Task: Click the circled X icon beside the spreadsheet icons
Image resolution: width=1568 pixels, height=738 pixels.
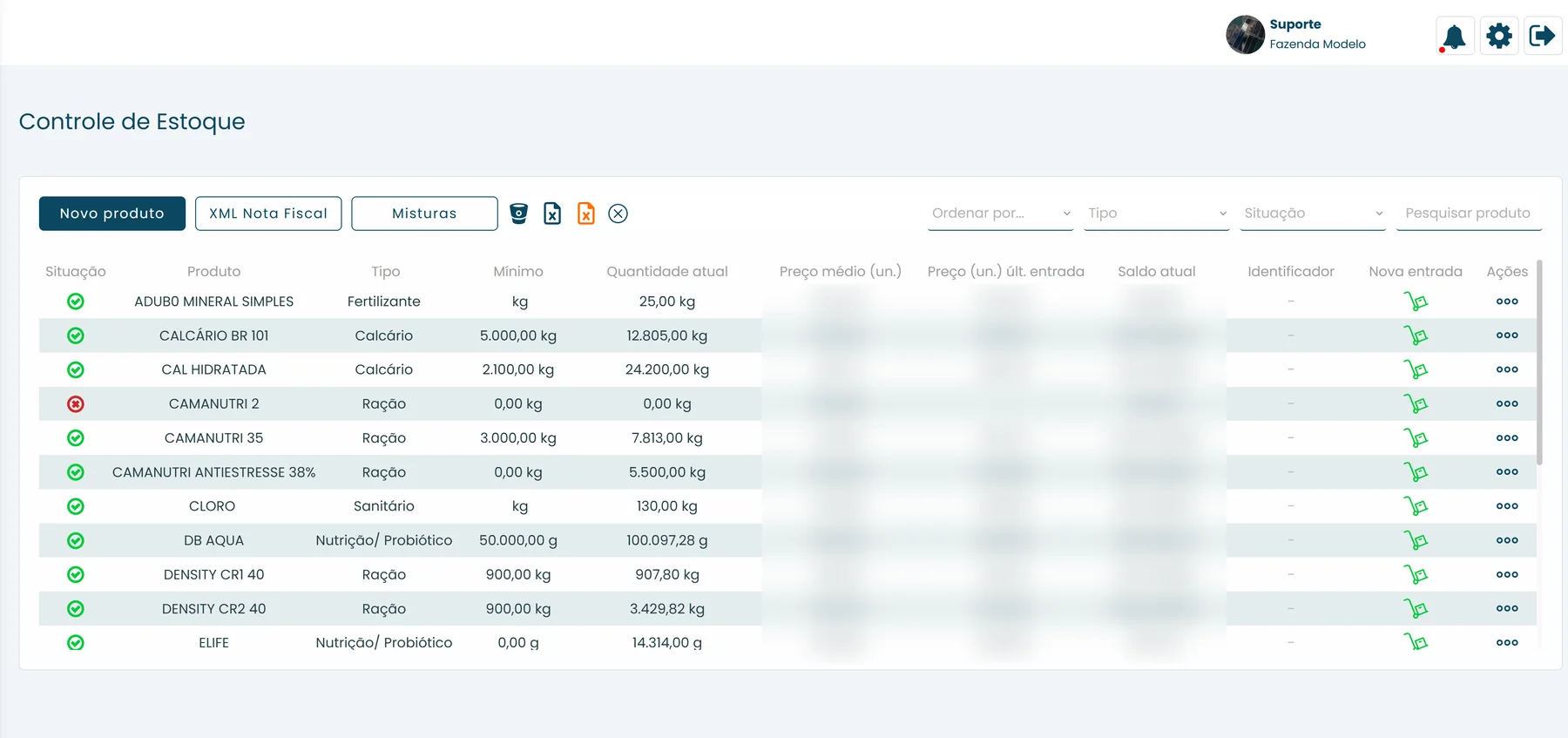Action: 618,213
